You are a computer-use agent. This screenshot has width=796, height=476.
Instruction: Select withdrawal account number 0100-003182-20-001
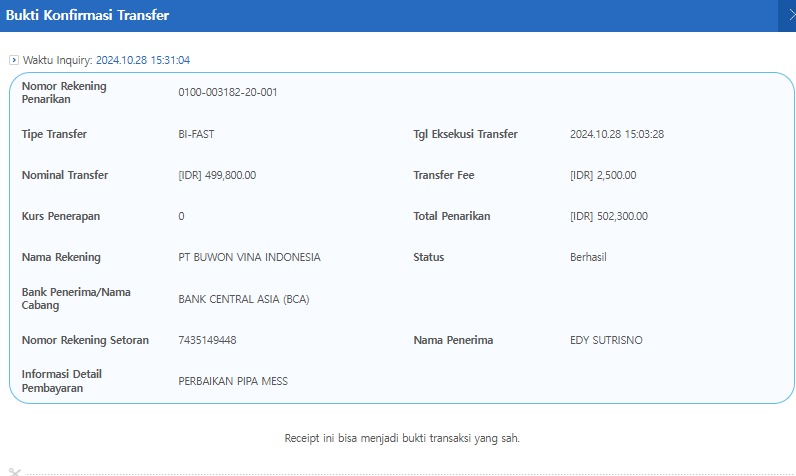(x=227, y=93)
